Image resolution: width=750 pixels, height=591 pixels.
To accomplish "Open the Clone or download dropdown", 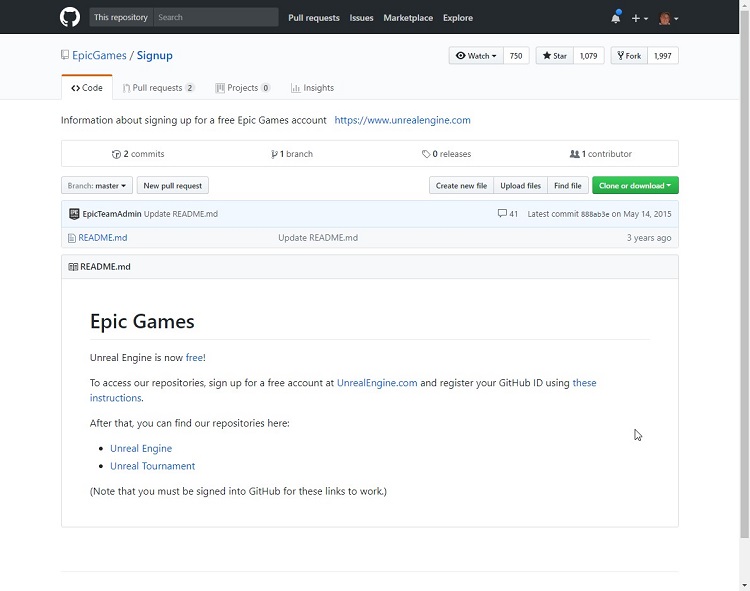I will pyautogui.click(x=635, y=186).
